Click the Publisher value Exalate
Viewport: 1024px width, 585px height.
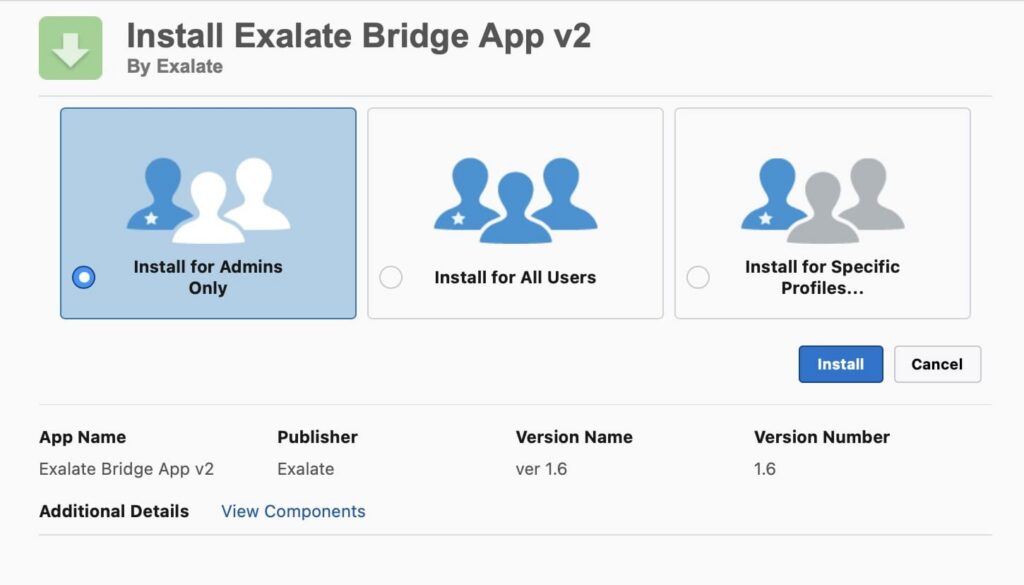[305, 468]
